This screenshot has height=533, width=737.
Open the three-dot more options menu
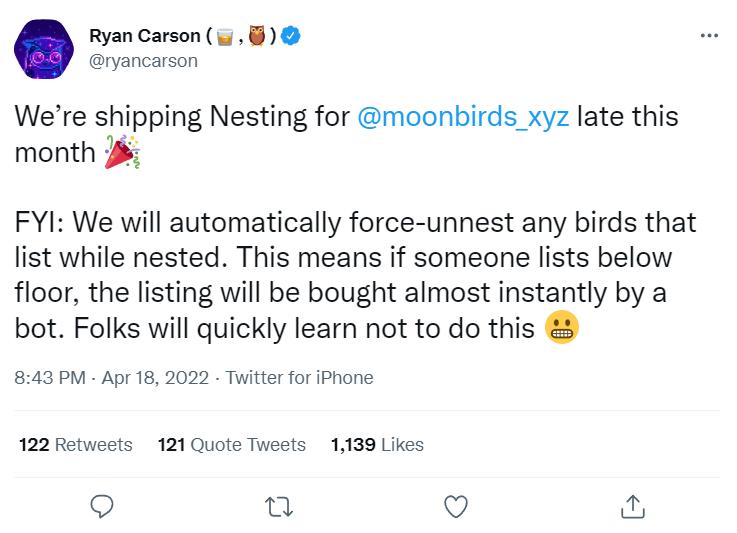(709, 37)
